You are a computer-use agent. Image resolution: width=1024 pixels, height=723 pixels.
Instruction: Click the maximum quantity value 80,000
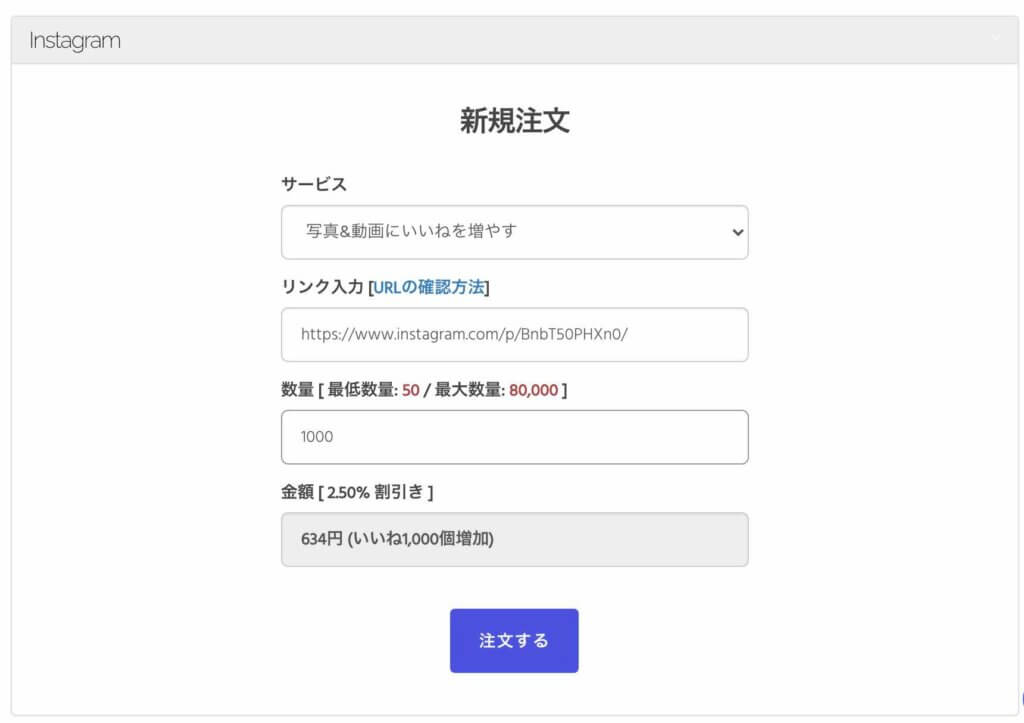[533, 390]
